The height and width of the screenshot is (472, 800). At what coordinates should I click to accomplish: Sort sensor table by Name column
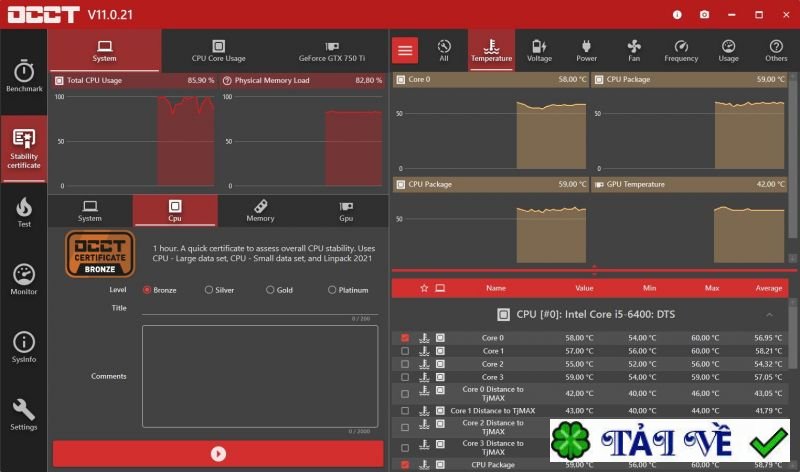pyautogui.click(x=496, y=288)
